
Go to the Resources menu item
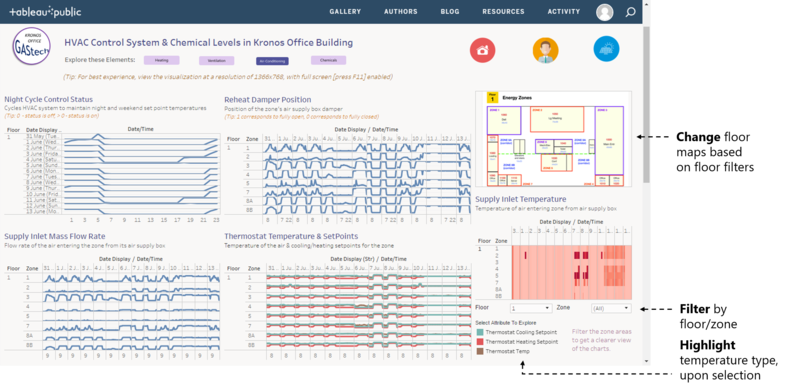(x=503, y=12)
